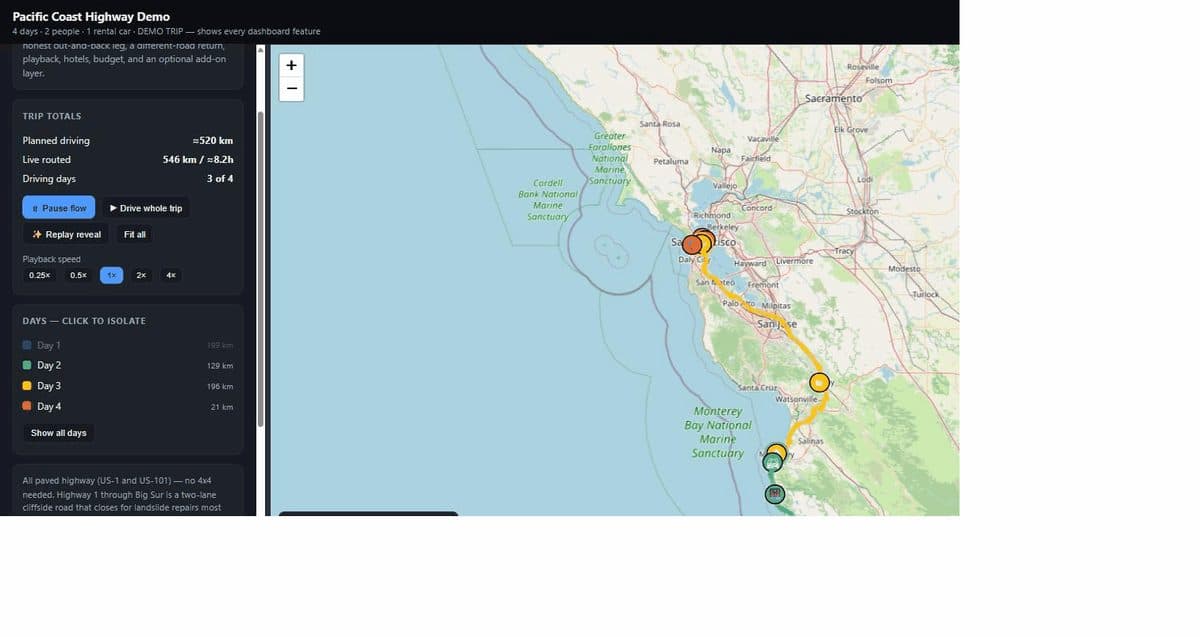The height and width of the screenshot is (637, 1200).
Task: Click the Salinas label on the map
Action: tap(810, 441)
